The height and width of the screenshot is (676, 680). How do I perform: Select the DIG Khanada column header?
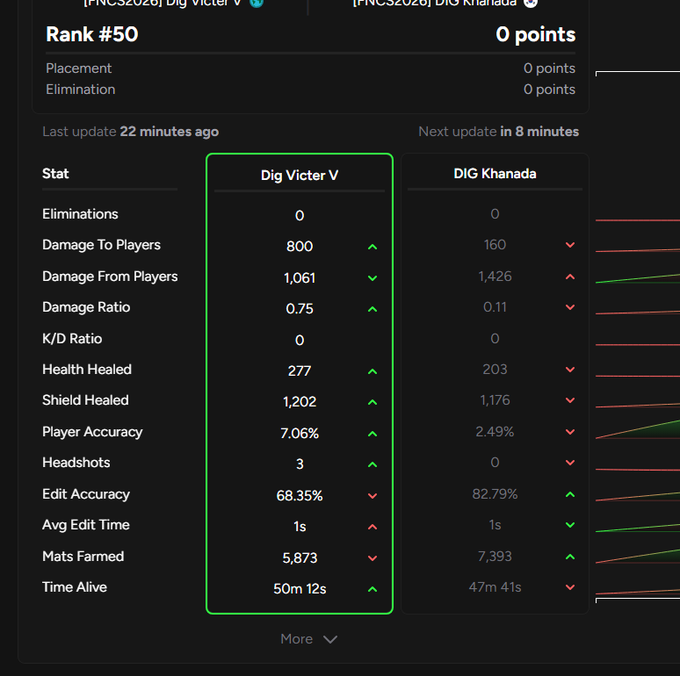tap(495, 173)
